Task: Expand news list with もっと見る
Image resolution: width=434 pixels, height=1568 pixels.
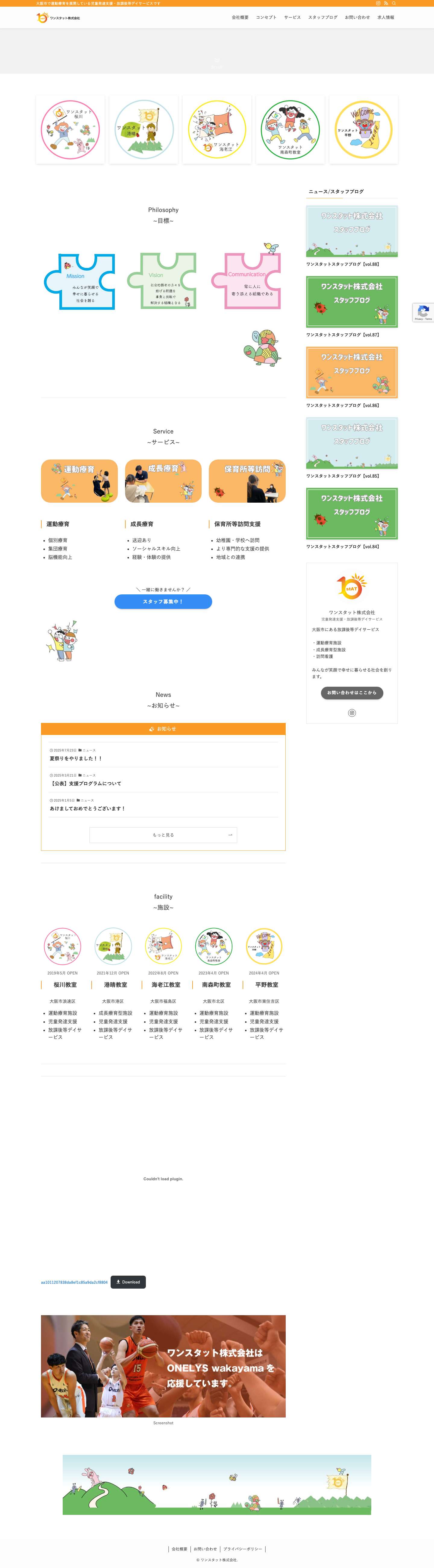Action: pos(163,835)
